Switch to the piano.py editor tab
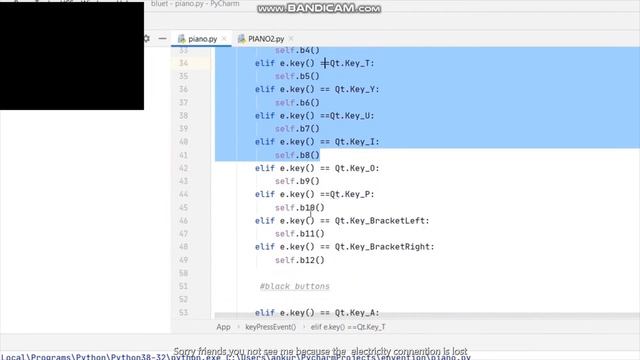 point(202,39)
